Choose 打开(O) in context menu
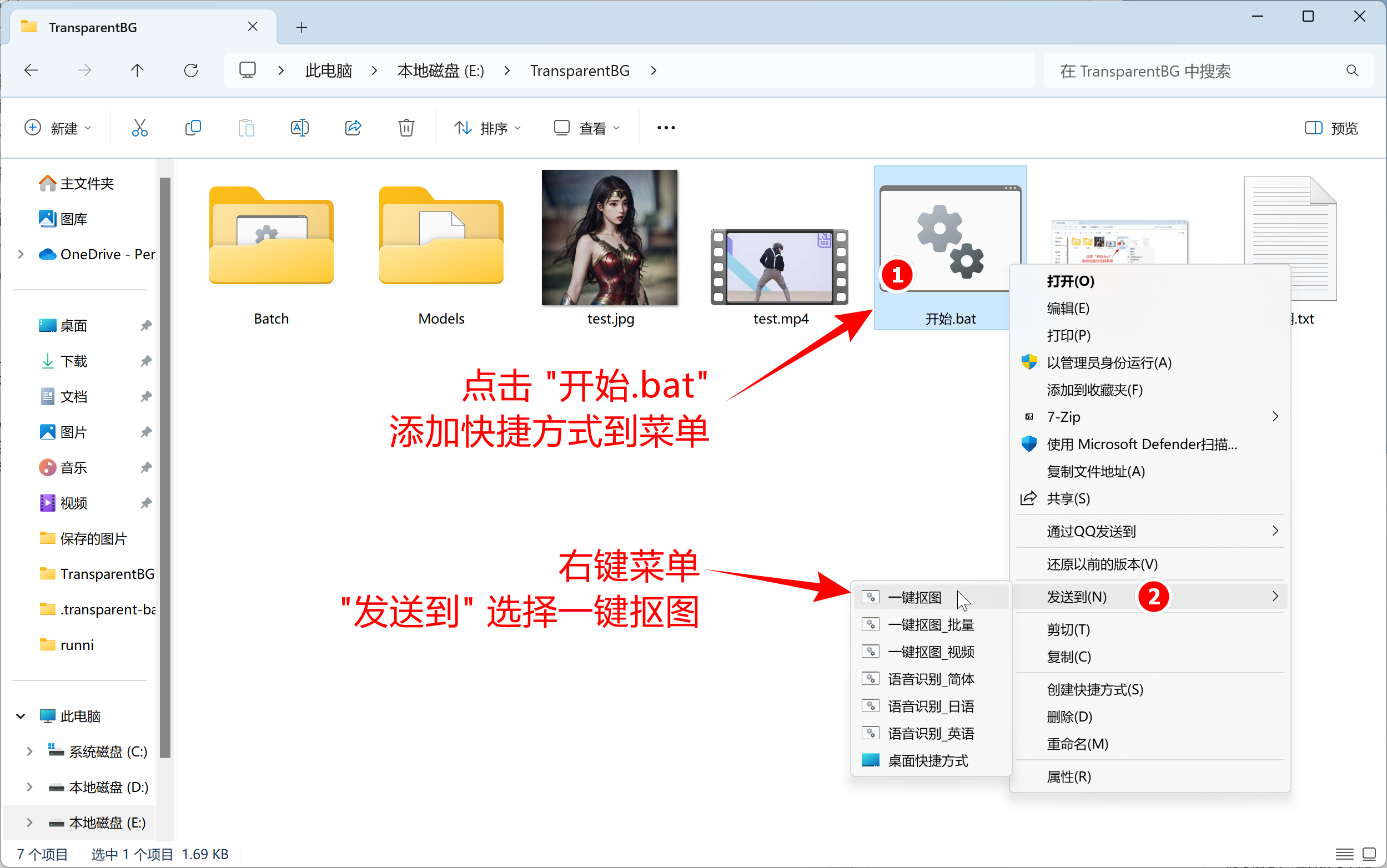Screen dimensions: 1387x868 pyautogui.click(x=1150, y=281)
